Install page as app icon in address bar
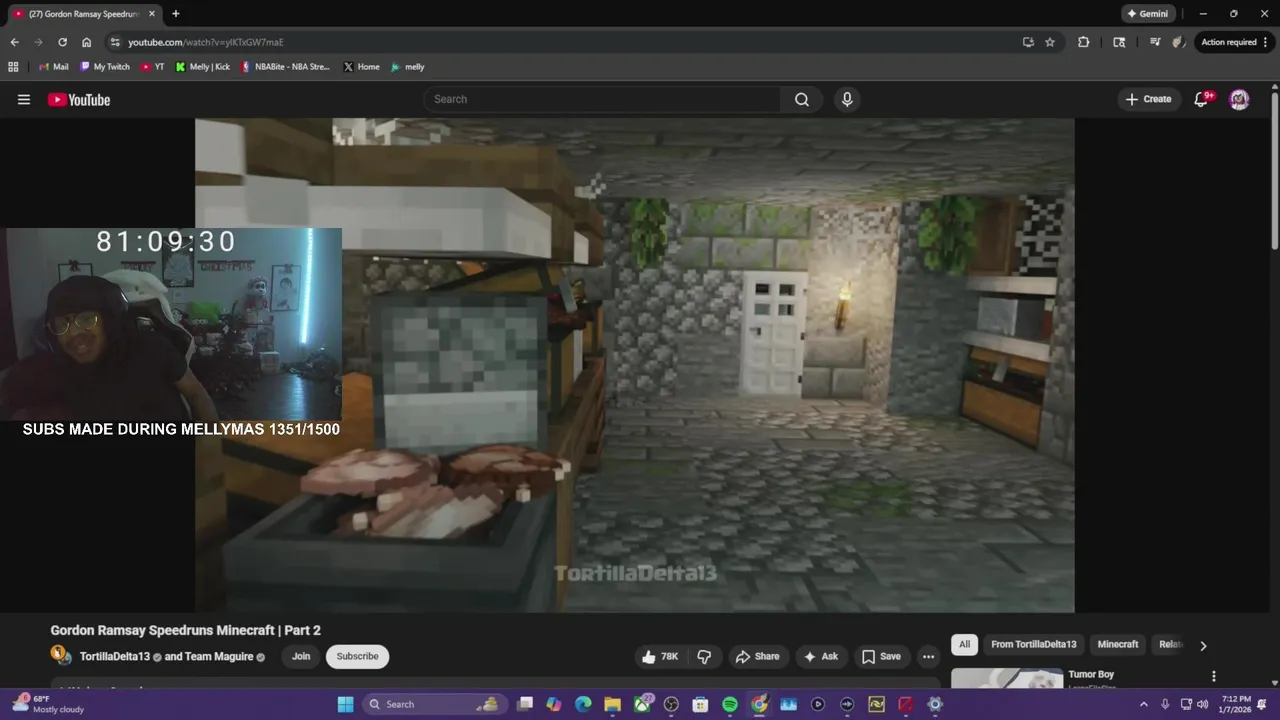 tap(1028, 42)
